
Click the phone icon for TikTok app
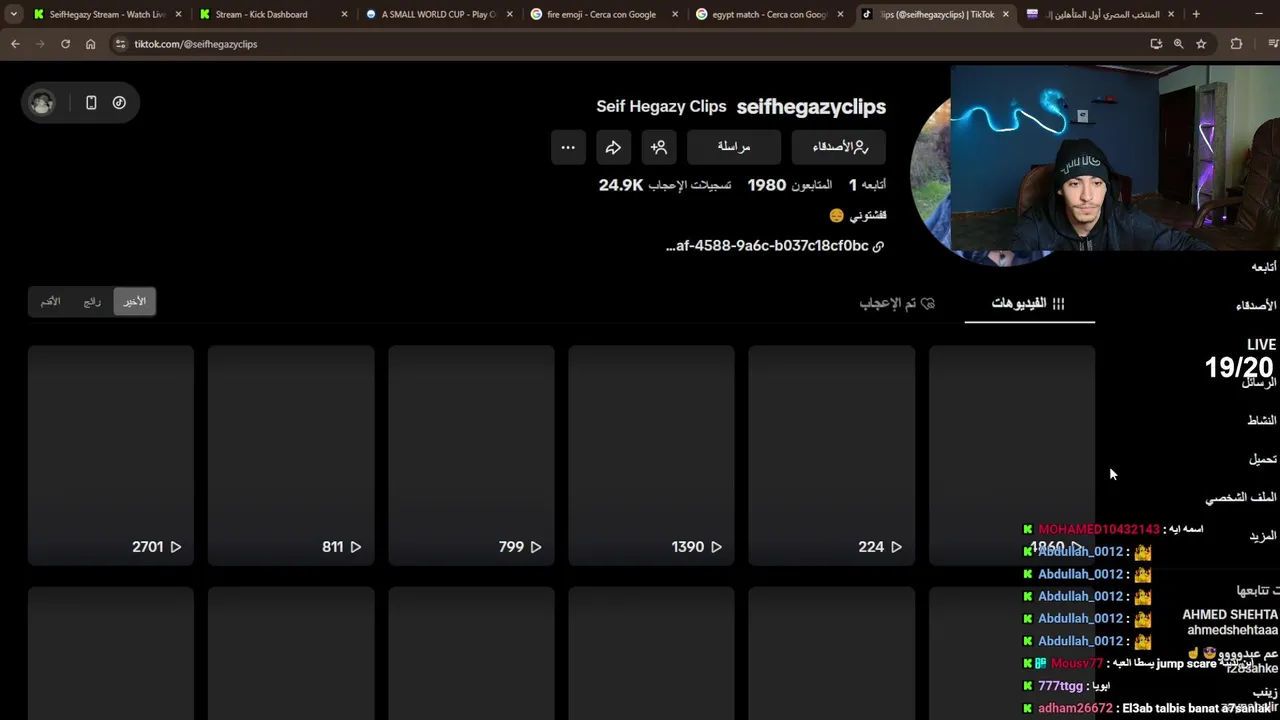coord(91,102)
